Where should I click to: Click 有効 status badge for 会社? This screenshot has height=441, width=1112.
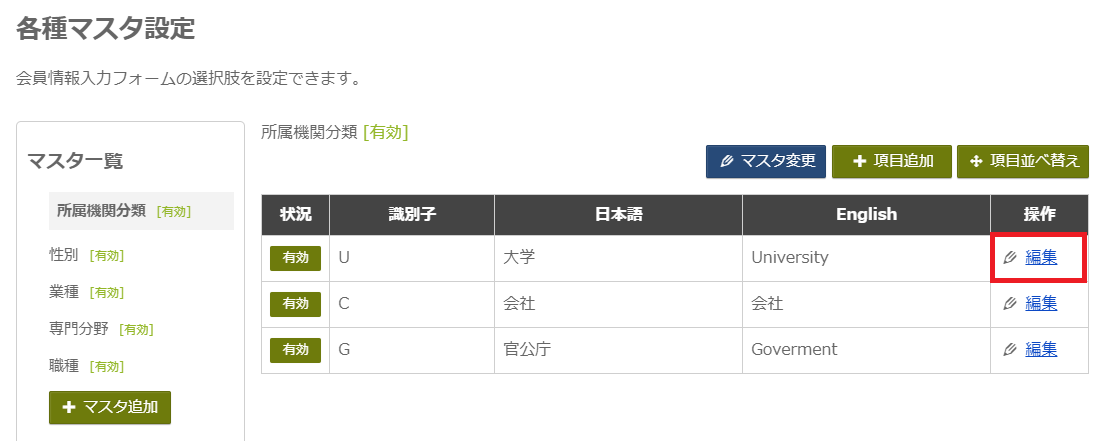pyautogui.click(x=295, y=304)
